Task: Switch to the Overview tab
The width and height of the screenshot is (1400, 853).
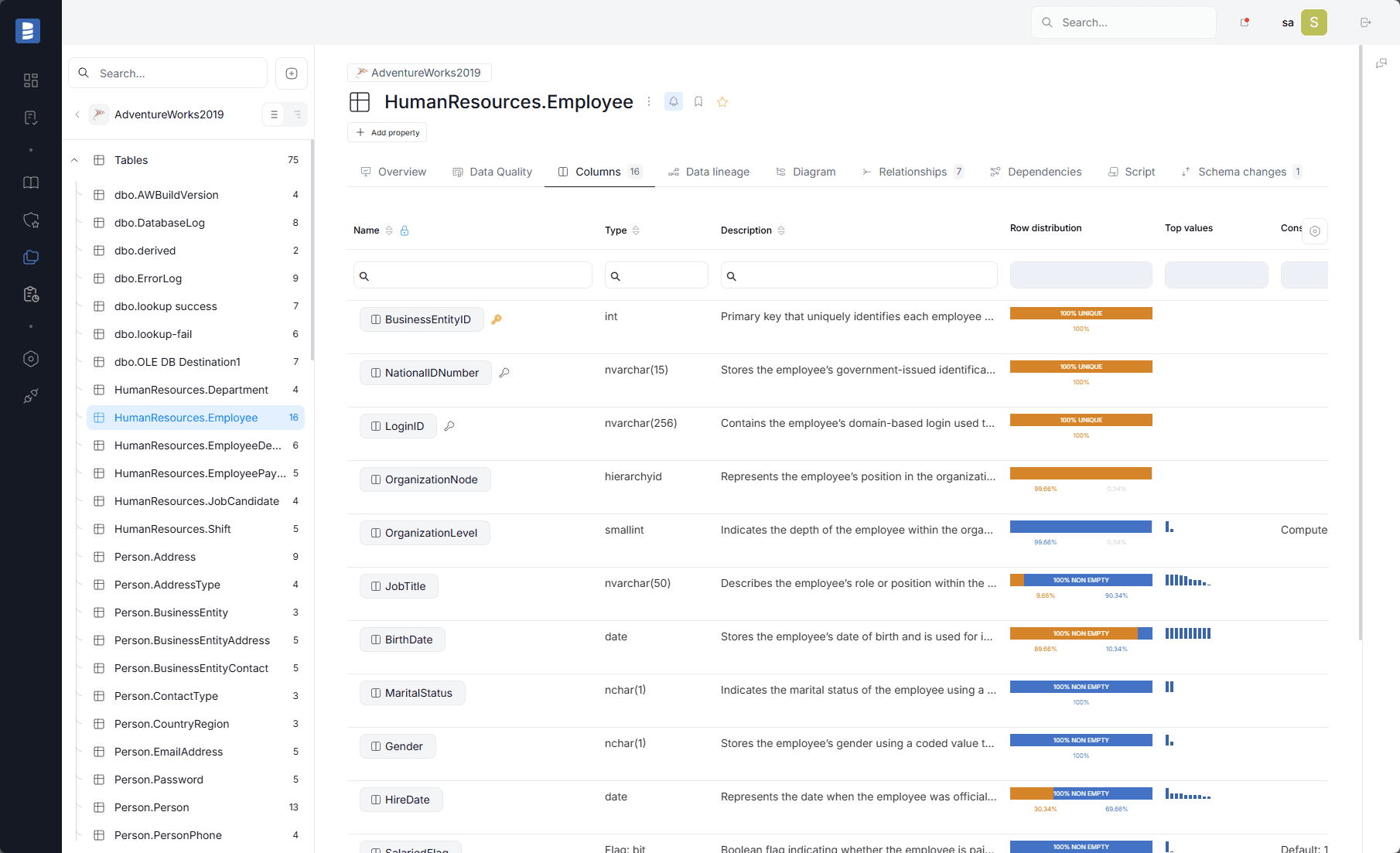Action: (393, 172)
